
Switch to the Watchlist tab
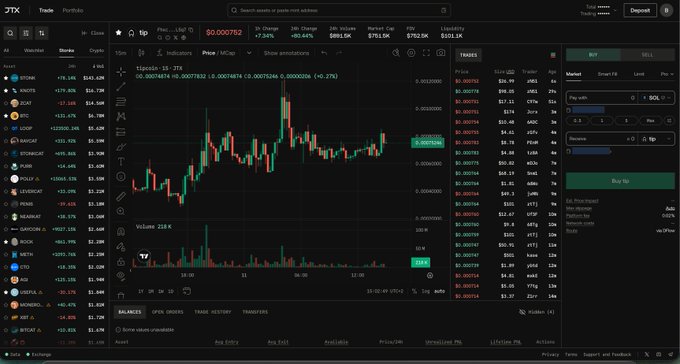point(34,50)
